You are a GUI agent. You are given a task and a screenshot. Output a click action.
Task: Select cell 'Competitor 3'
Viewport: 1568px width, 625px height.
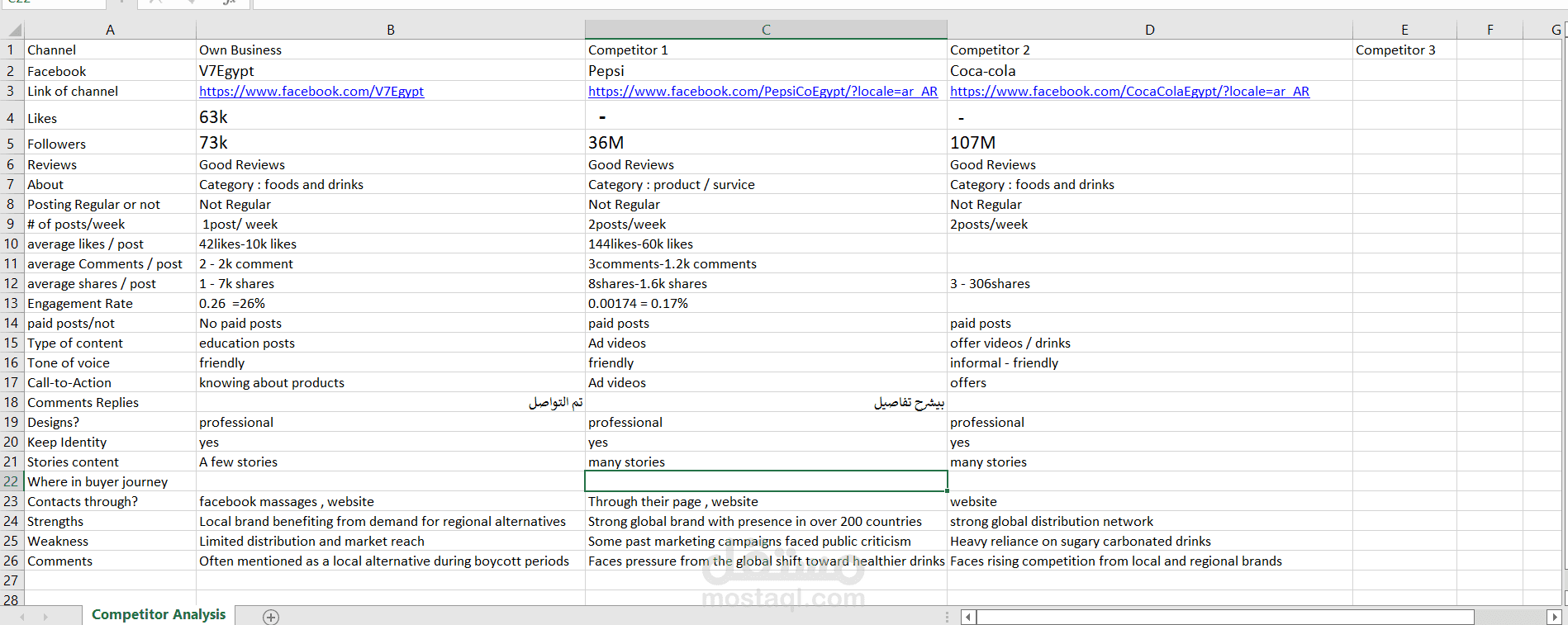click(1404, 50)
